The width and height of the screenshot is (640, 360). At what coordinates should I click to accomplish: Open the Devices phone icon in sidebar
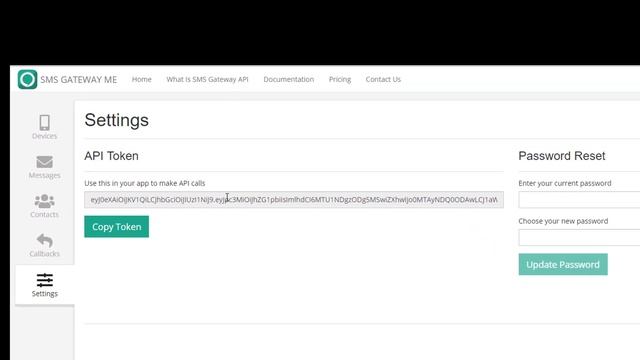44,122
